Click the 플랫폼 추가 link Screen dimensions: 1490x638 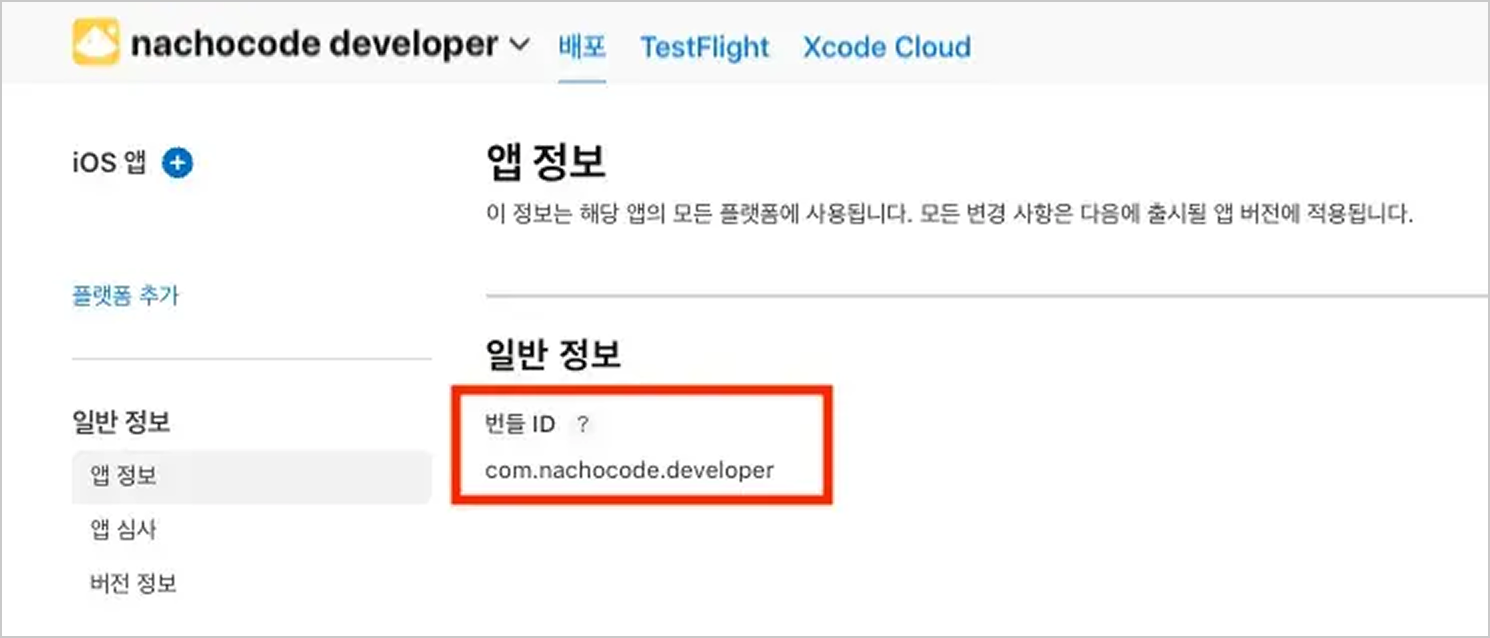click(126, 296)
